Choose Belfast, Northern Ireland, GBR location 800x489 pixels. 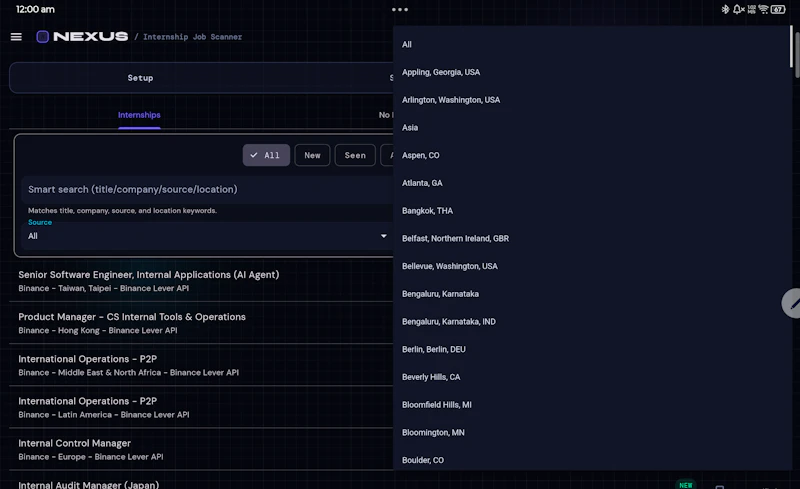click(592, 238)
